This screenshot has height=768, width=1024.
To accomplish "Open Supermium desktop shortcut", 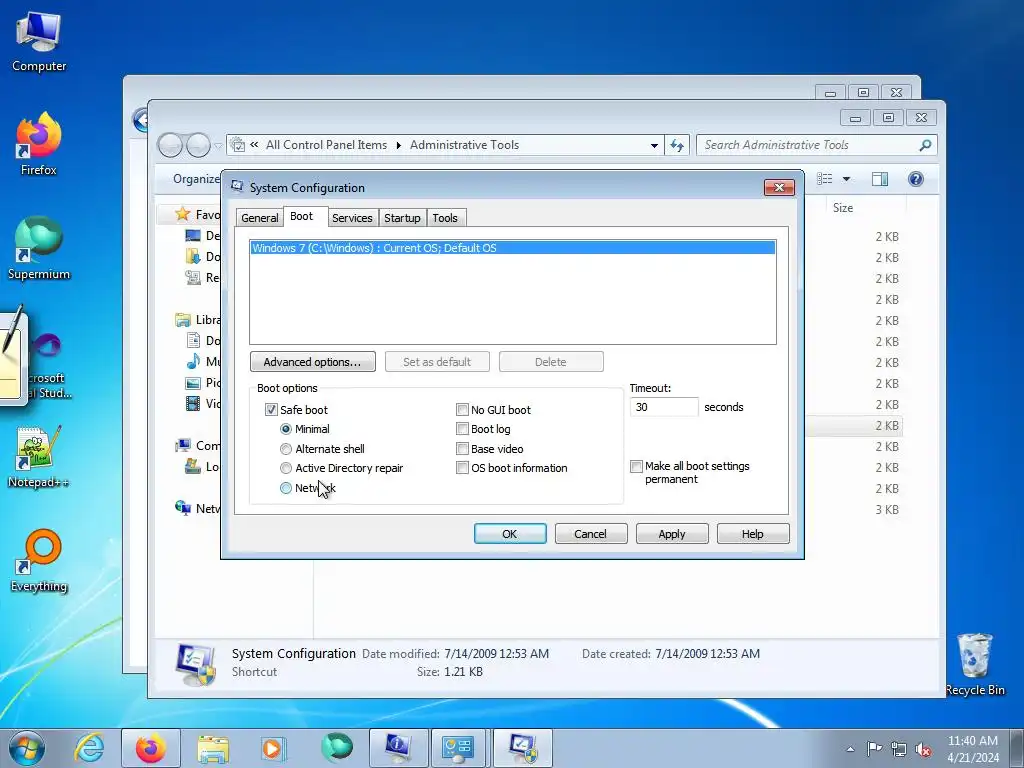I will pyautogui.click(x=39, y=248).
